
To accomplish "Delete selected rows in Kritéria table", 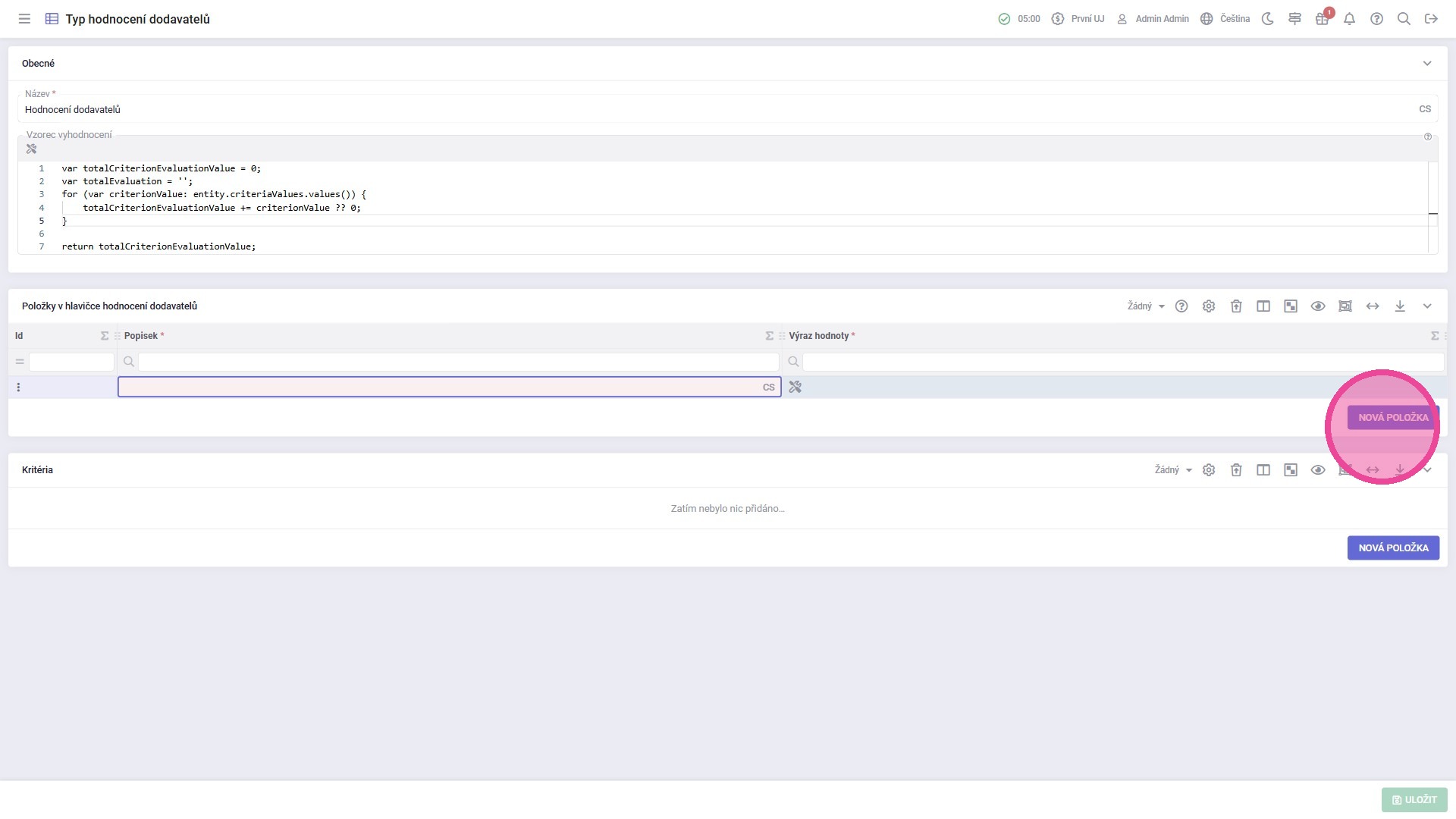I will [1236, 470].
